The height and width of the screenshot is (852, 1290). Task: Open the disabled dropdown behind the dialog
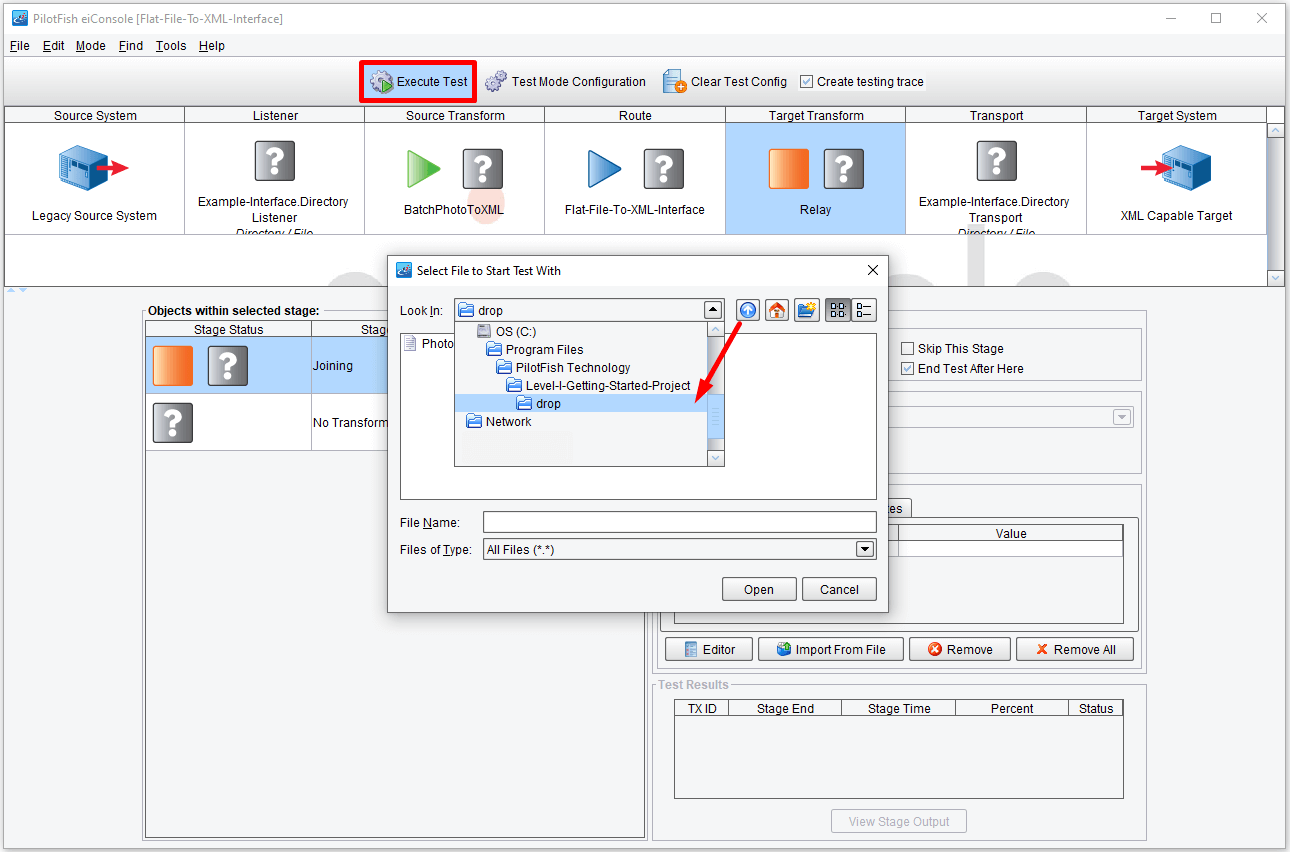1122,417
